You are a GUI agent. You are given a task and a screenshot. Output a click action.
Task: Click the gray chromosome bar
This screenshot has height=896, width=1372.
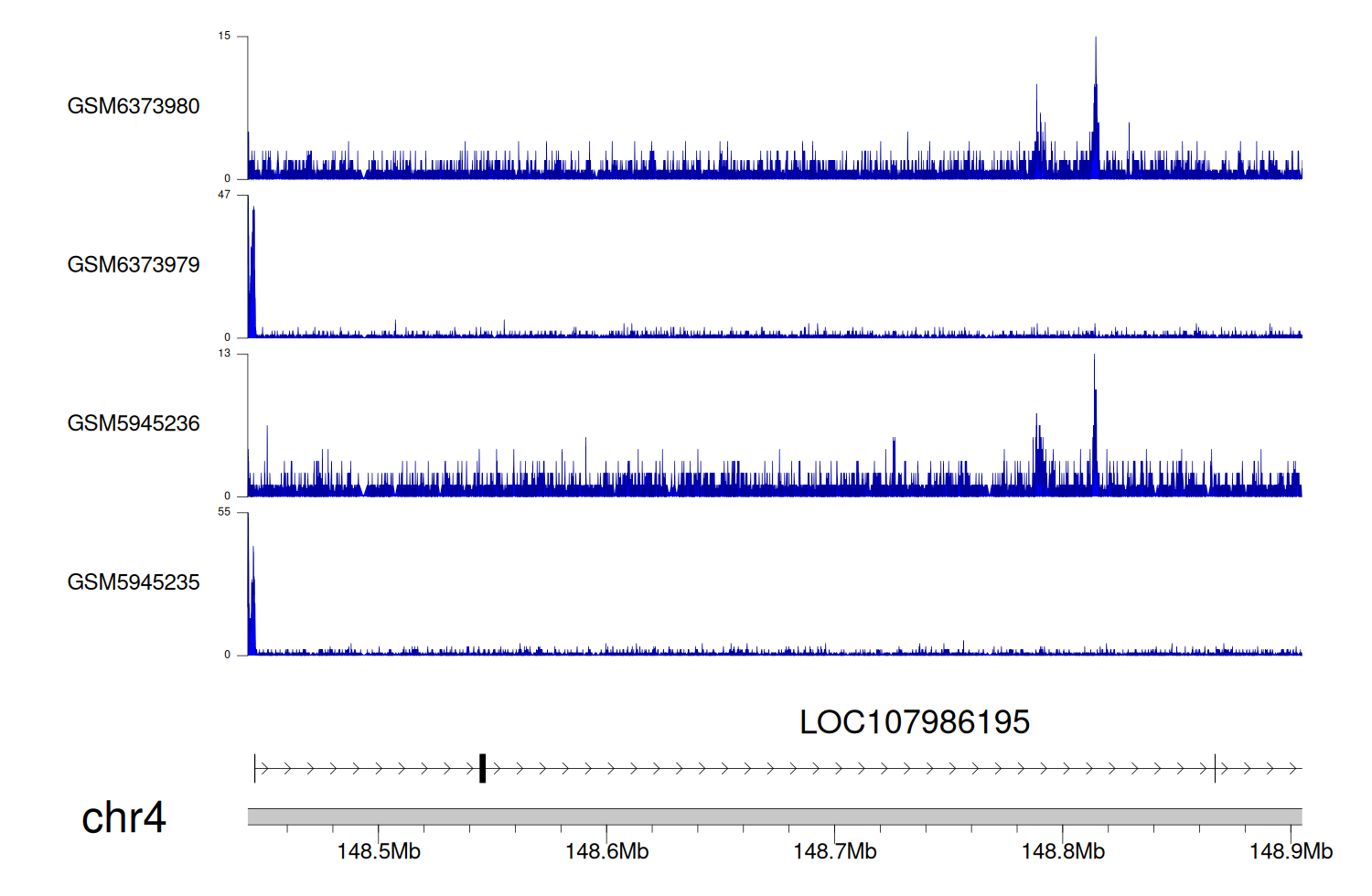tap(774, 816)
